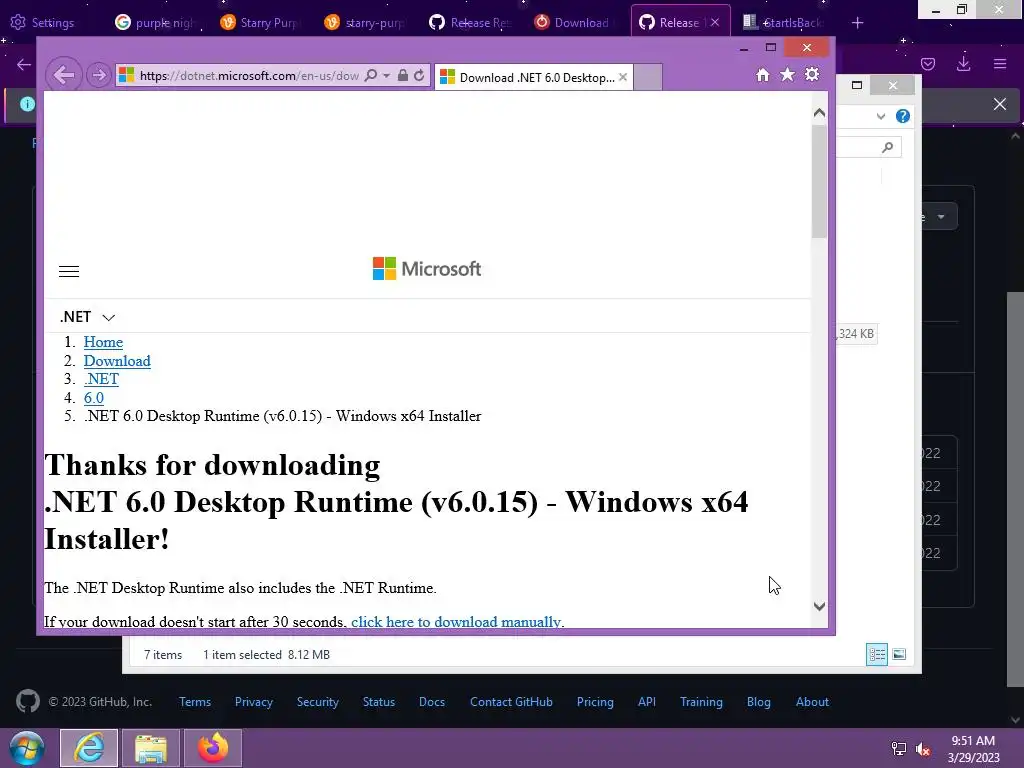Open Contact GitHub link
The width and height of the screenshot is (1024, 768).
tap(511, 702)
